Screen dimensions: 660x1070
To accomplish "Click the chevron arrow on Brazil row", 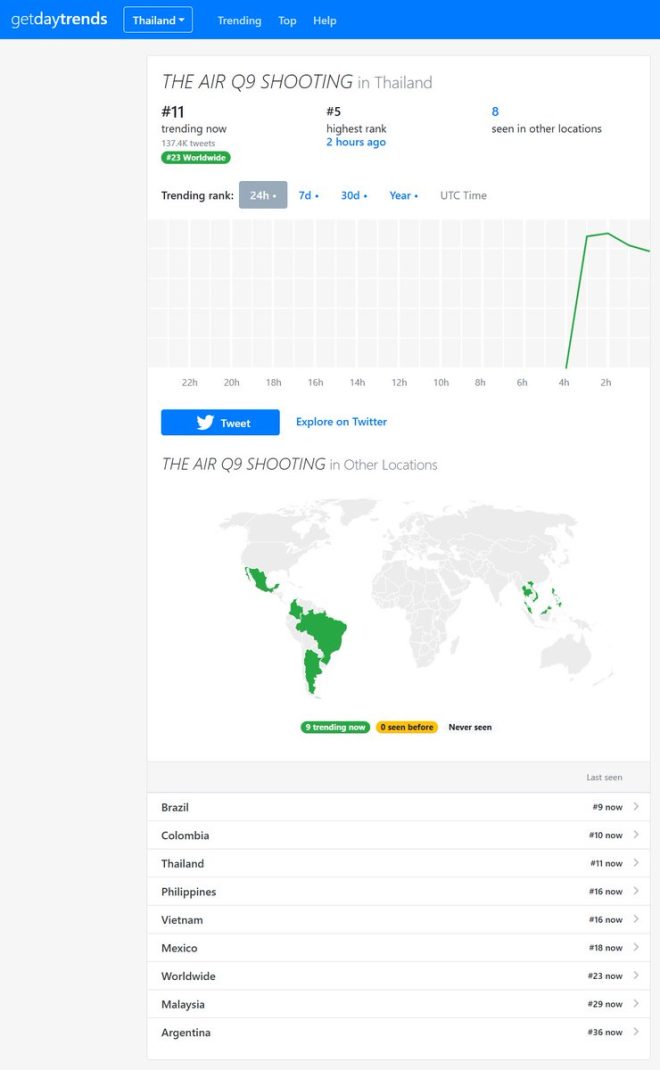I will 636,807.
